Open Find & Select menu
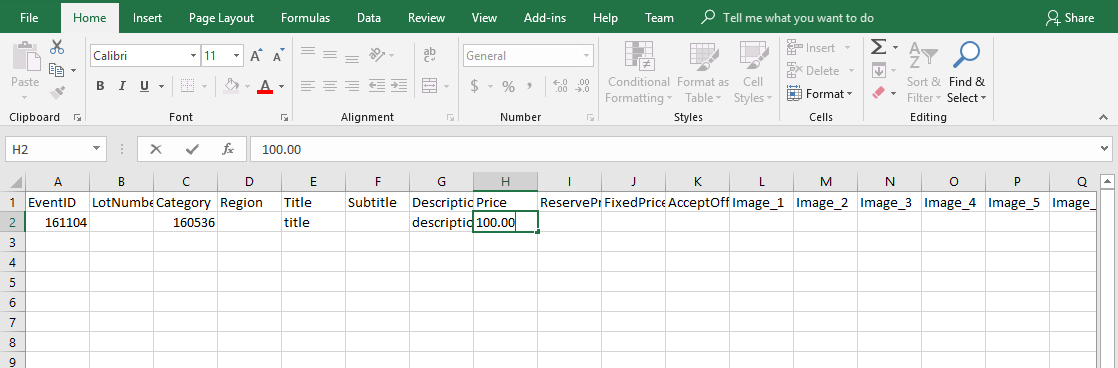The height and width of the screenshot is (368, 1118). (966, 71)
